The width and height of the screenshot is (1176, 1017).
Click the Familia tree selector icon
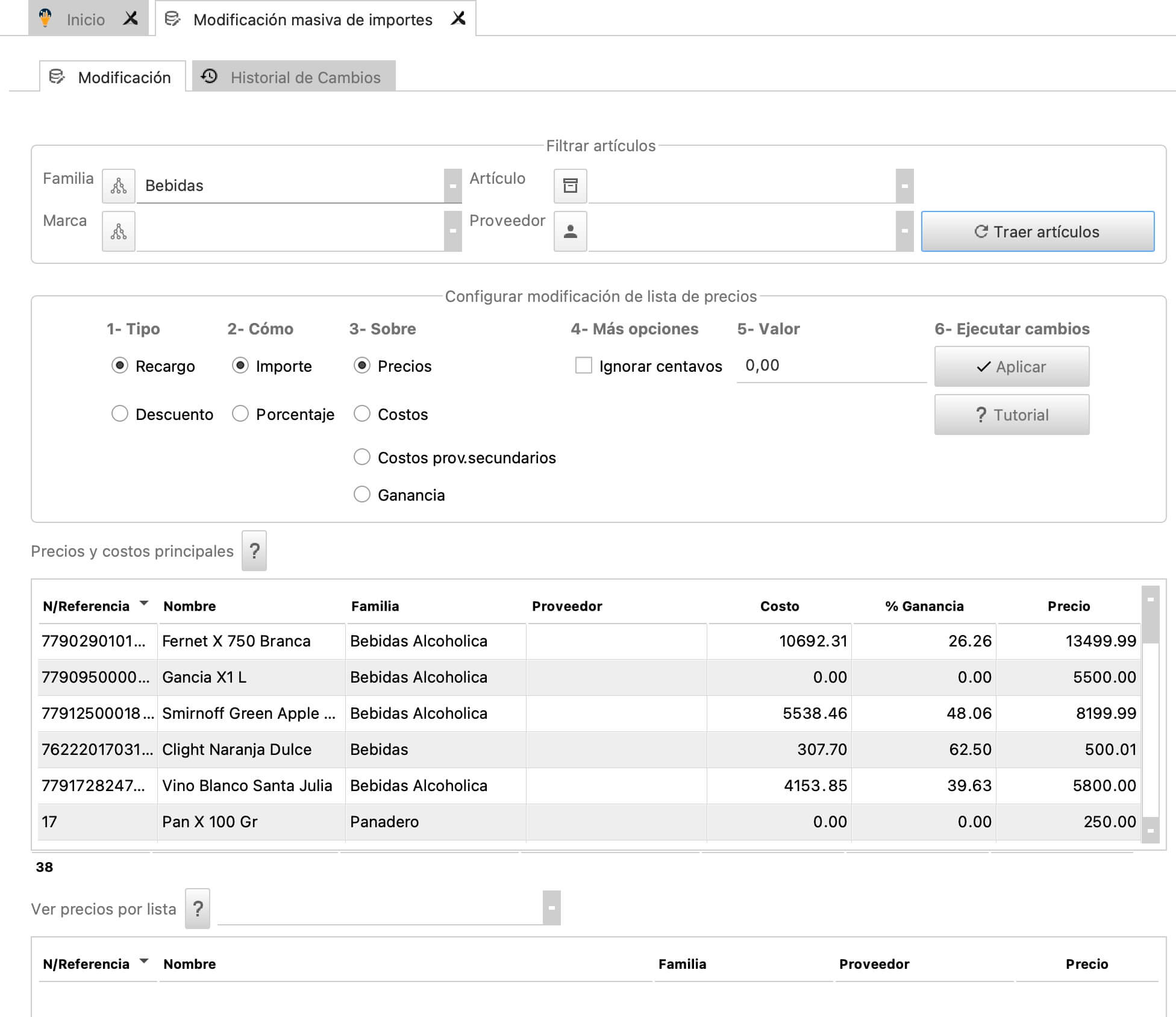[119, 186]
